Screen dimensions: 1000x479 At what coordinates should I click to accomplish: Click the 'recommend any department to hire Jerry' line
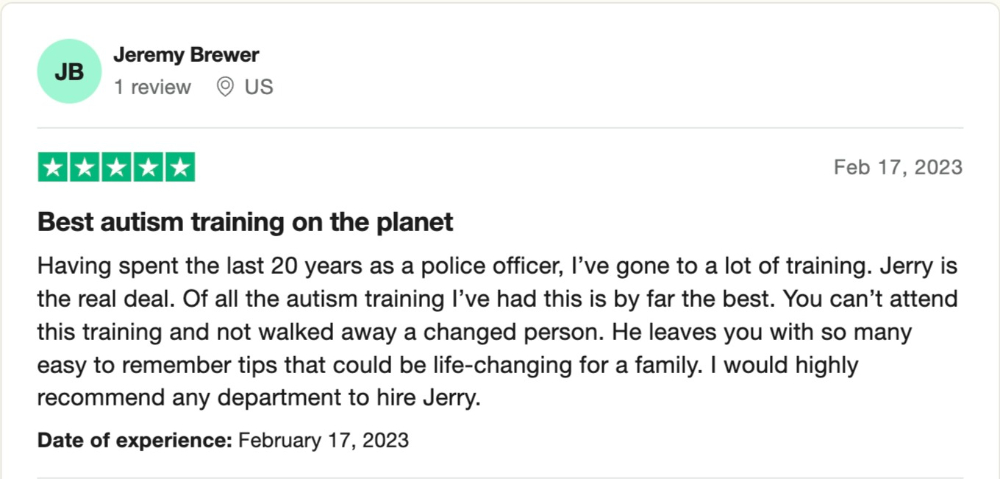pyautogui.click(x=258, y=398)
